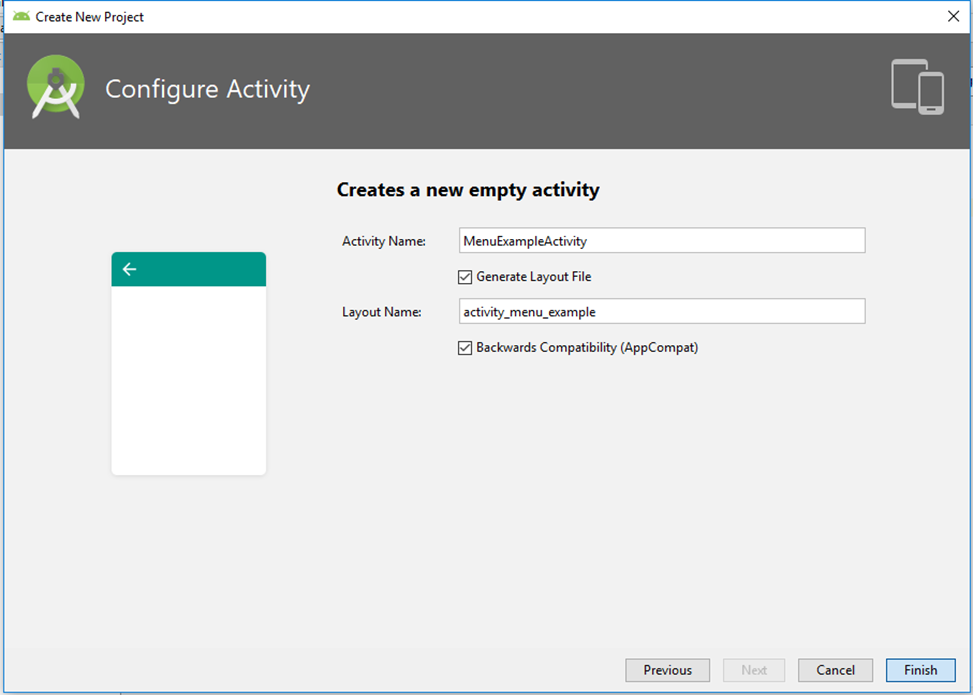Edit the Activity Name field
This screenshot has height=695, width=973.
coord(662,241)
